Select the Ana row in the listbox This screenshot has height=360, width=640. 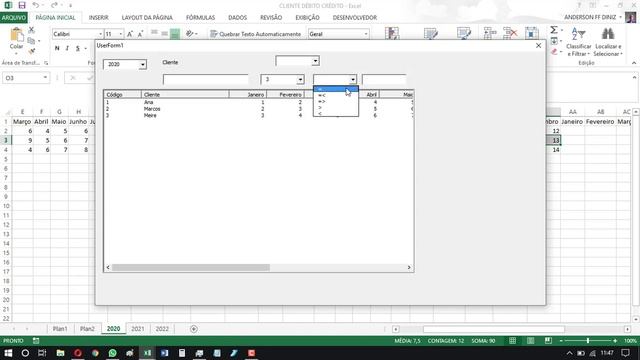(259, 102)
